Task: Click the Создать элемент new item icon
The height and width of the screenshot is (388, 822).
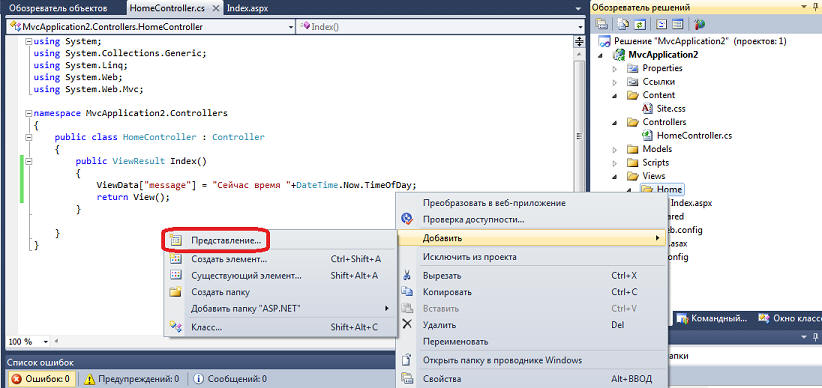Action: coord(176,258)
